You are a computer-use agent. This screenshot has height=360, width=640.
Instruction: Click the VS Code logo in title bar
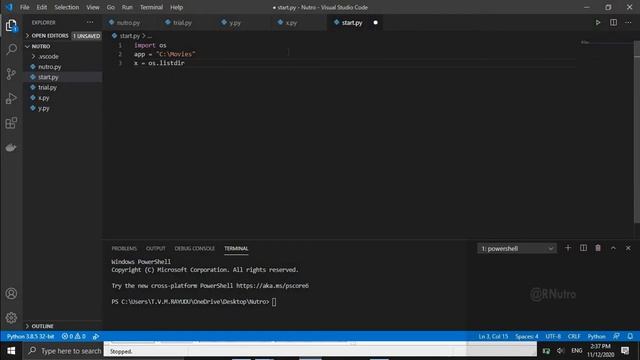(9, 7)
